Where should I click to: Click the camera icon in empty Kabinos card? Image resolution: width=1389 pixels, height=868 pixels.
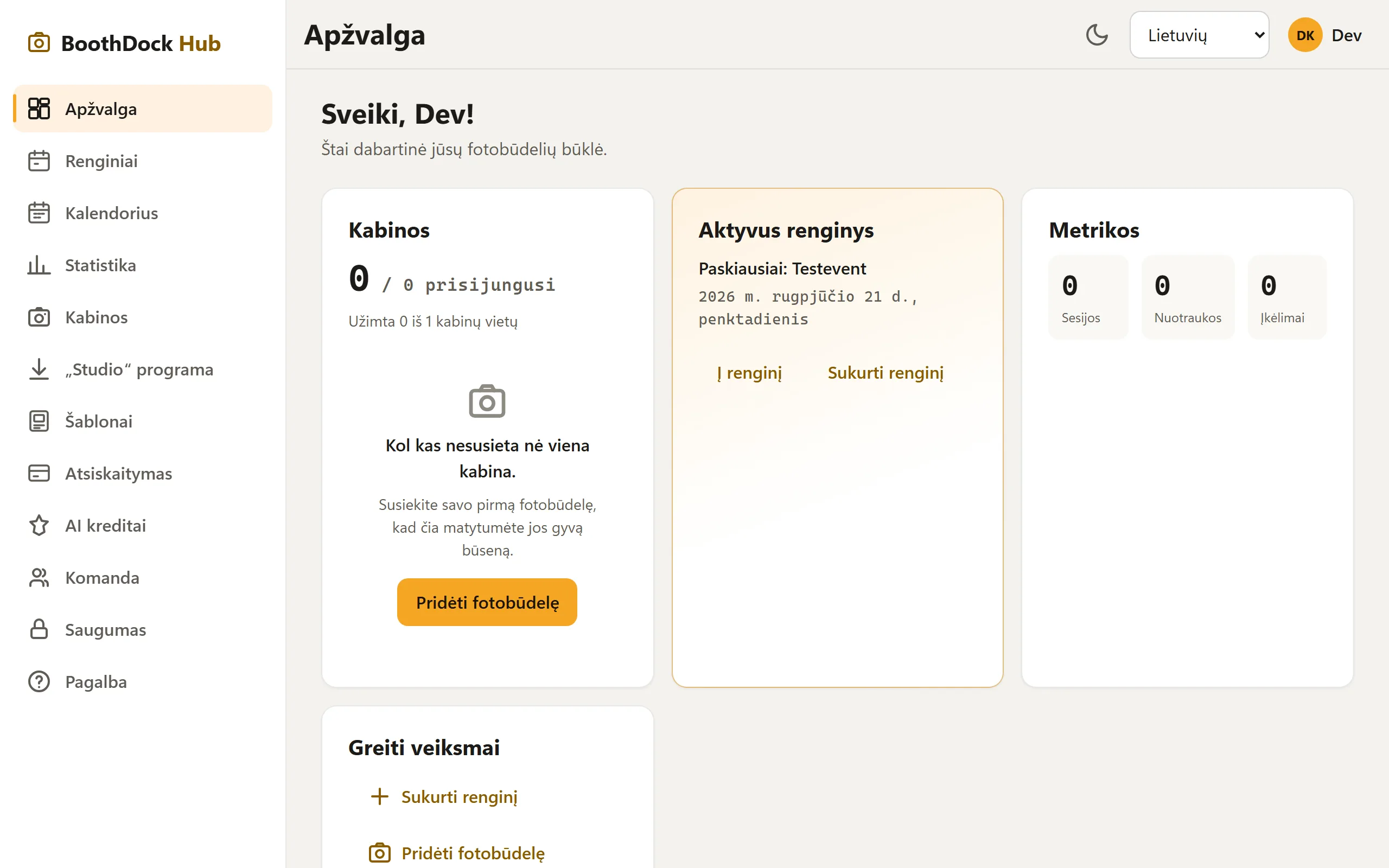(487, 401)
